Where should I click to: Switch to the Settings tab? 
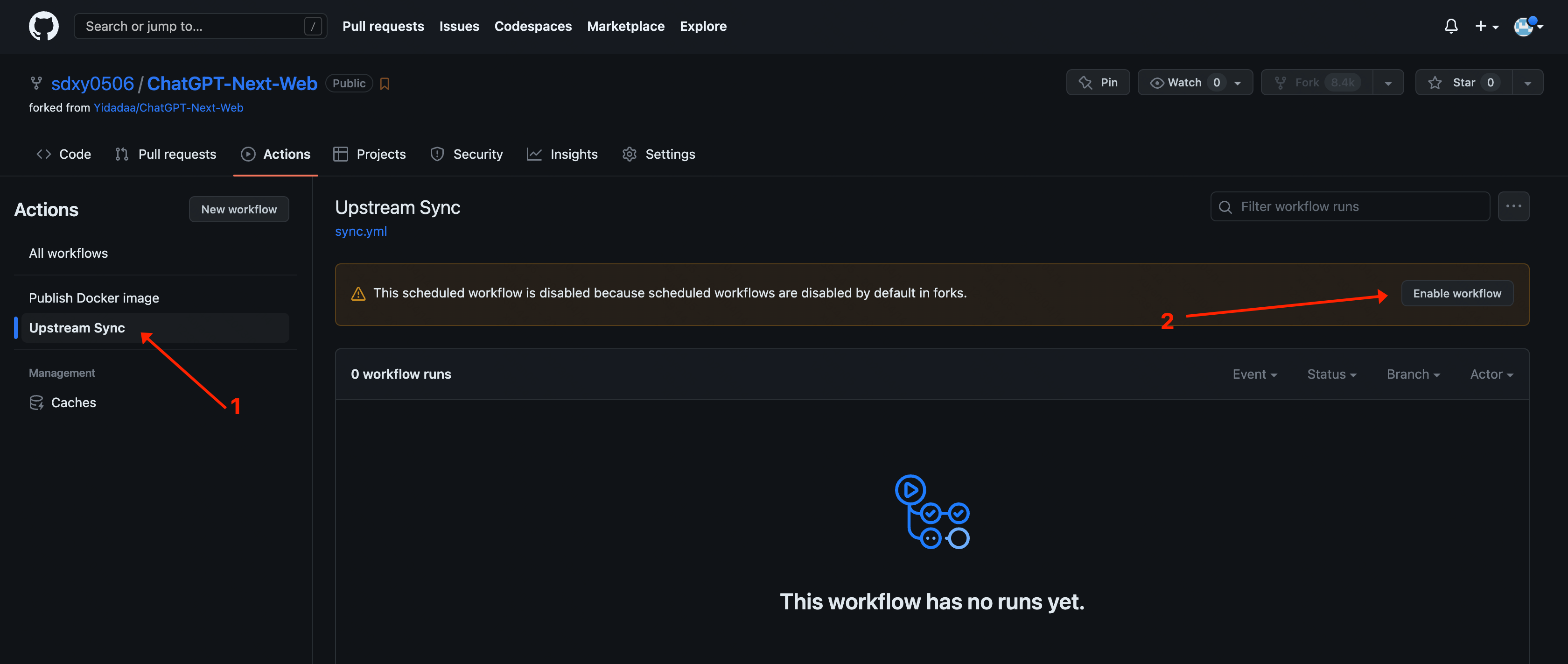658,154
